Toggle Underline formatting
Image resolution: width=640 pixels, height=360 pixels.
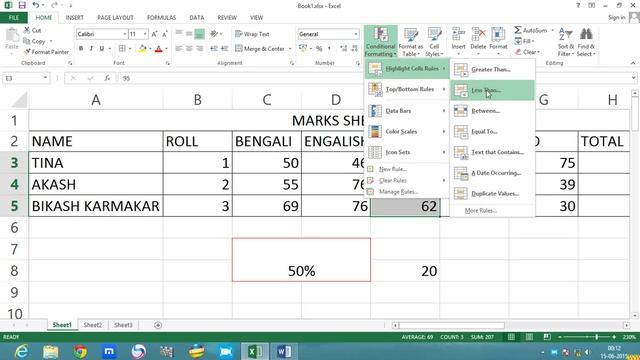102,49
